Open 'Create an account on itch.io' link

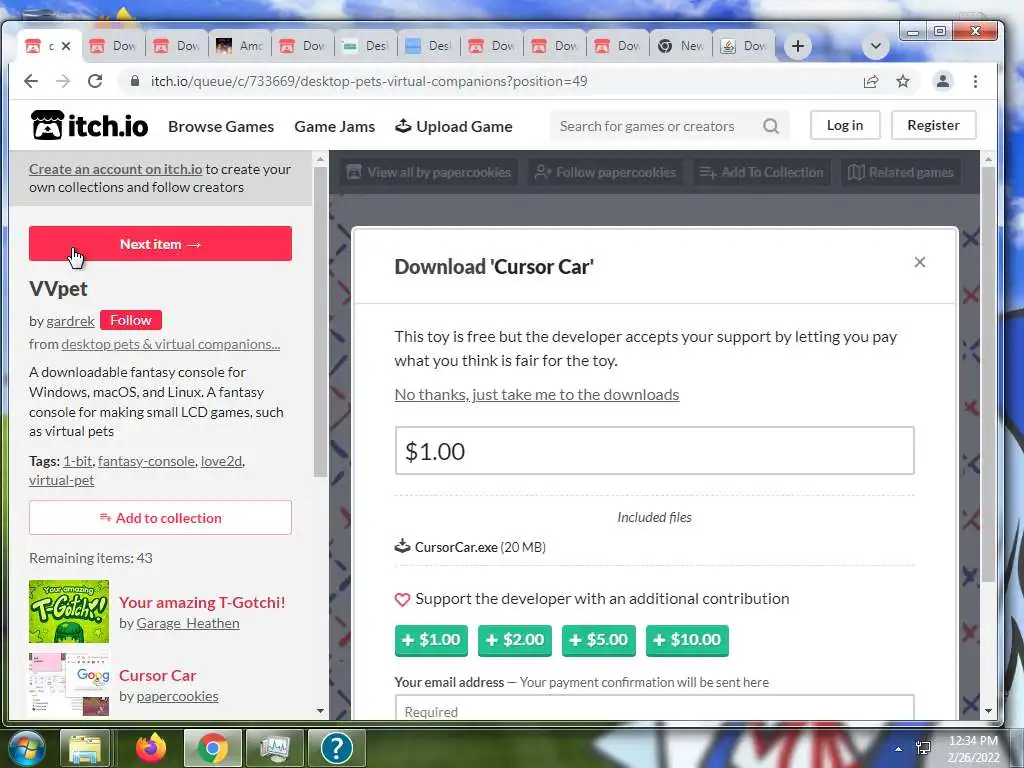coord(116,169)
